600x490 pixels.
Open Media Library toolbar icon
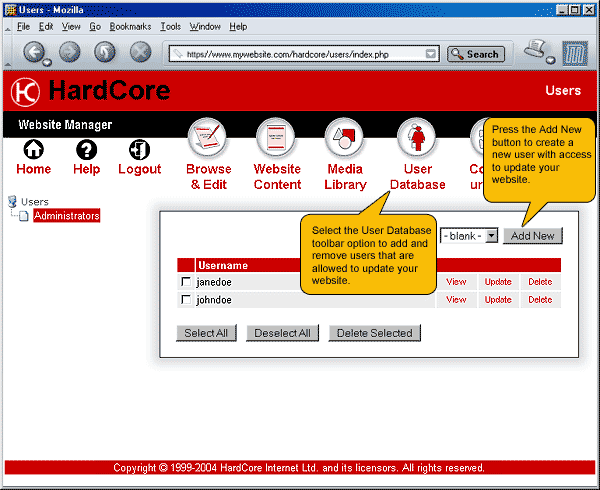344,137
